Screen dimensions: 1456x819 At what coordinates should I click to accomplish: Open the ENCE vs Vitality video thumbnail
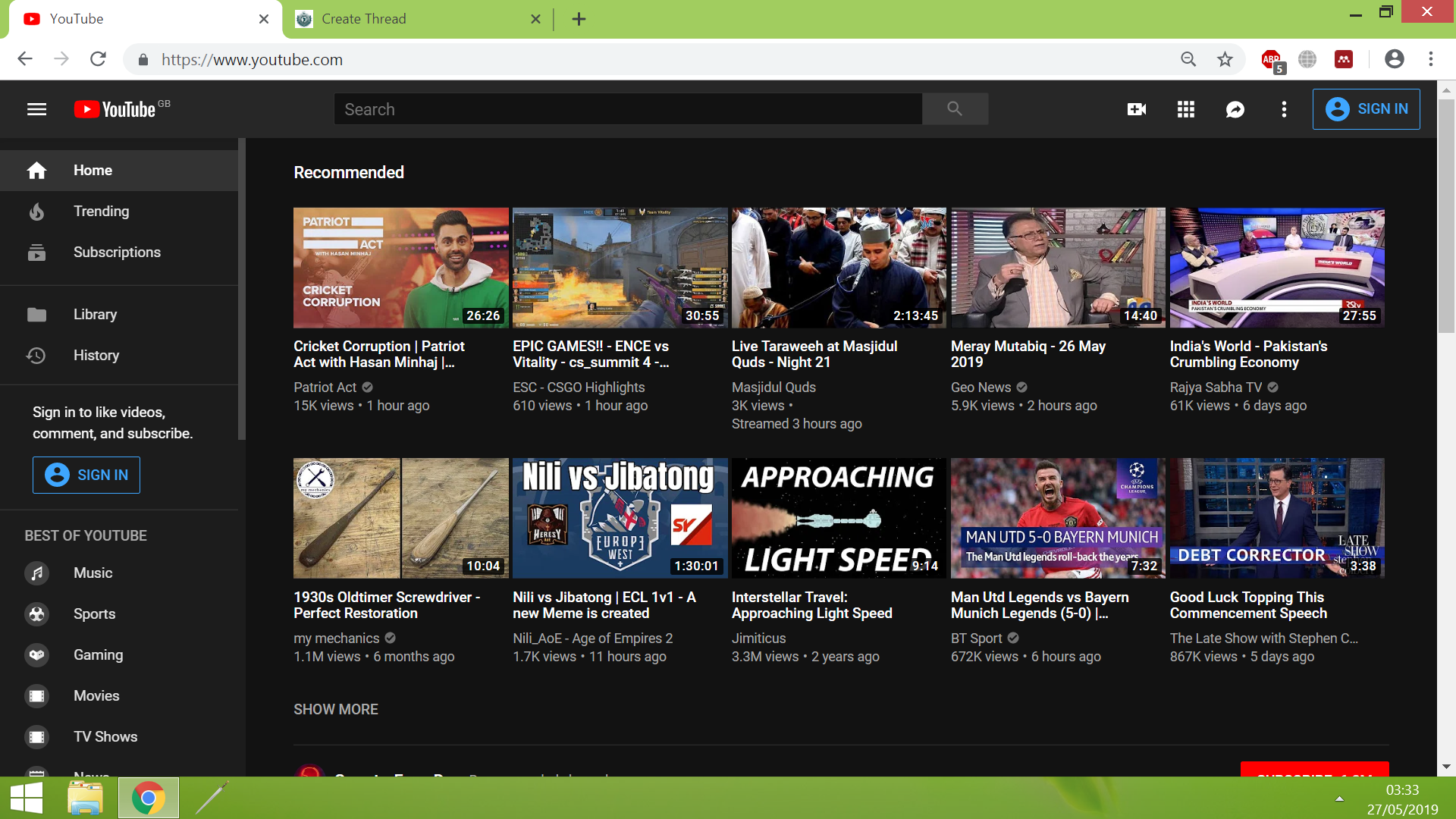click(620, 268)
